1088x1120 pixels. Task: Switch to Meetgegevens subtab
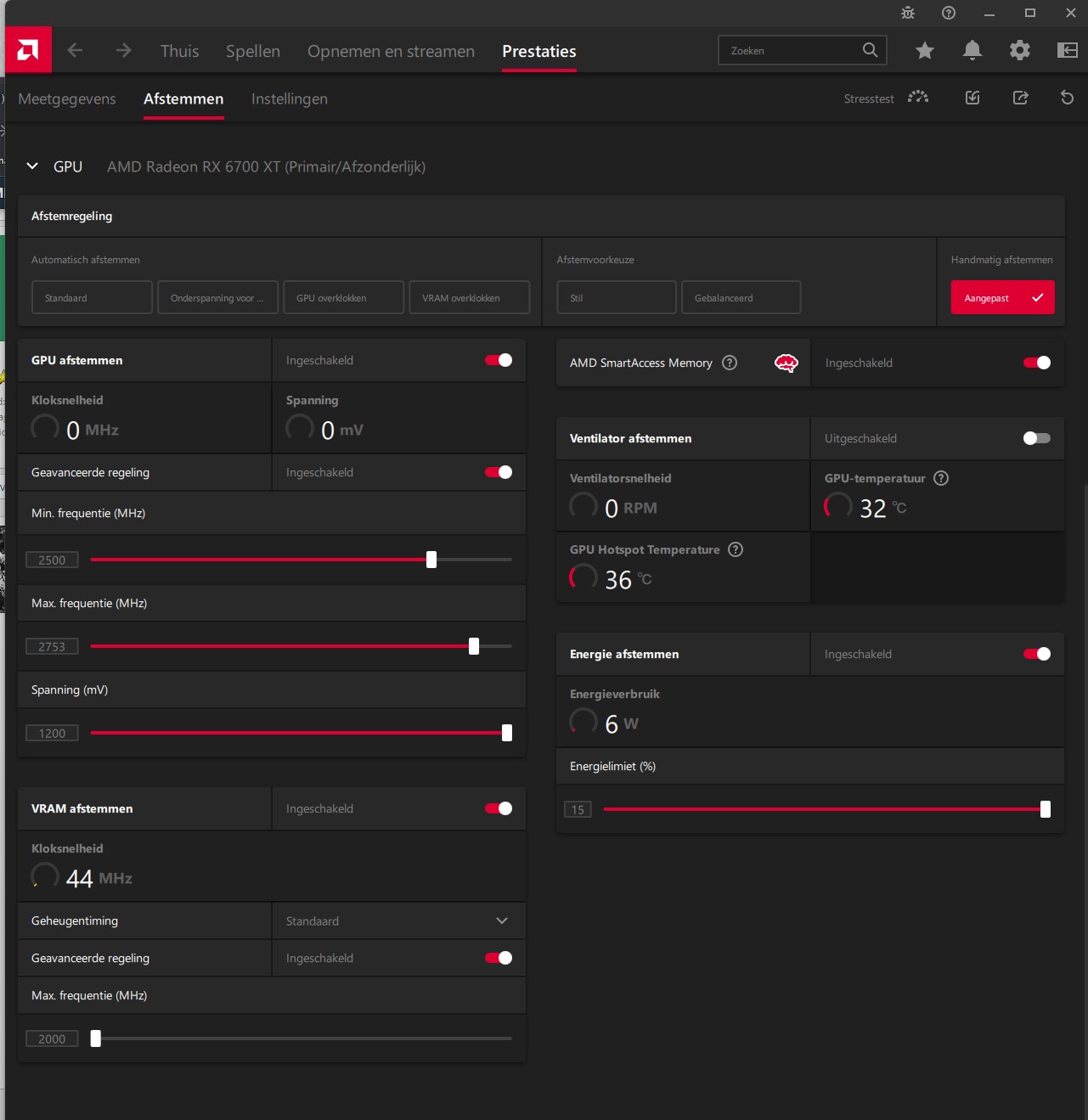[x=67, y=98]
